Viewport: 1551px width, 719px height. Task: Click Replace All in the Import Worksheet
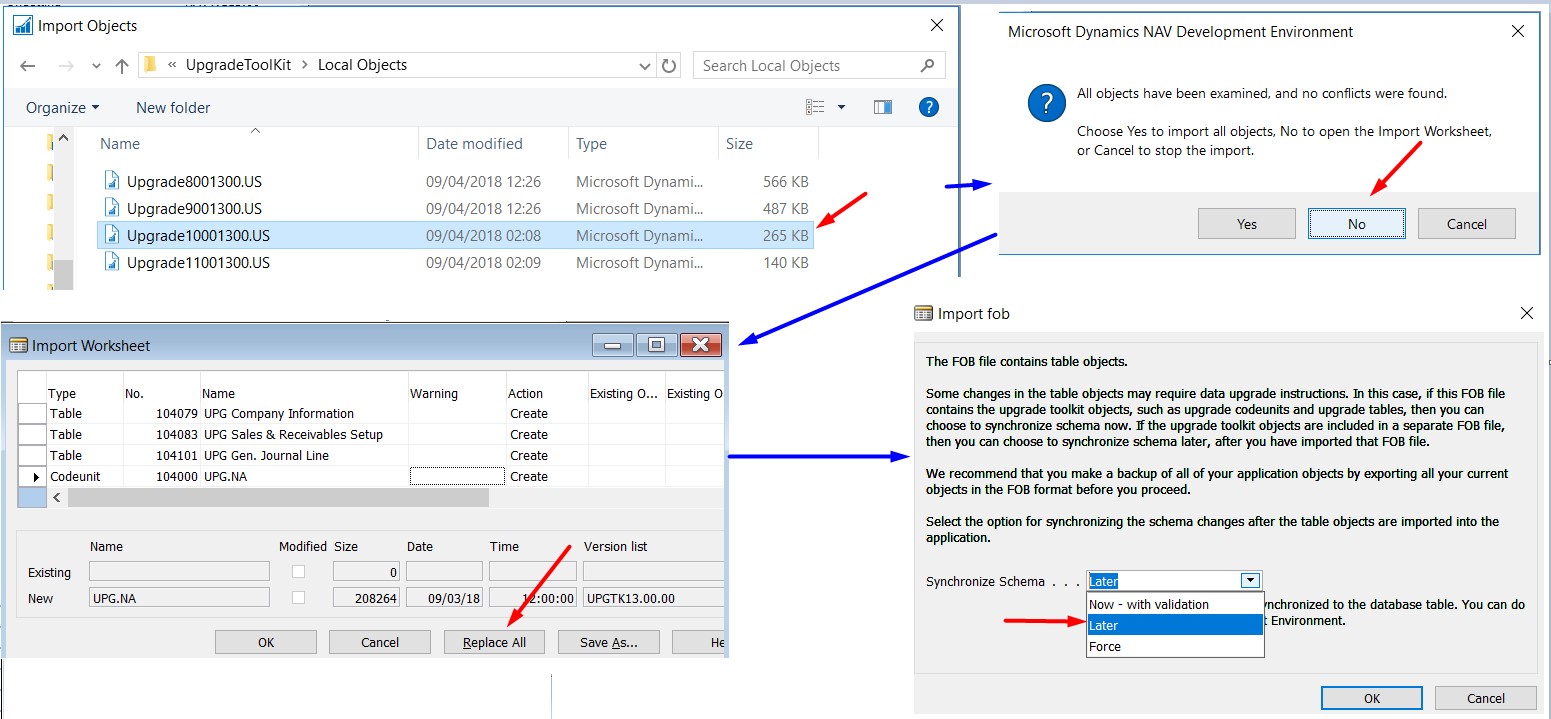point(494,642)
